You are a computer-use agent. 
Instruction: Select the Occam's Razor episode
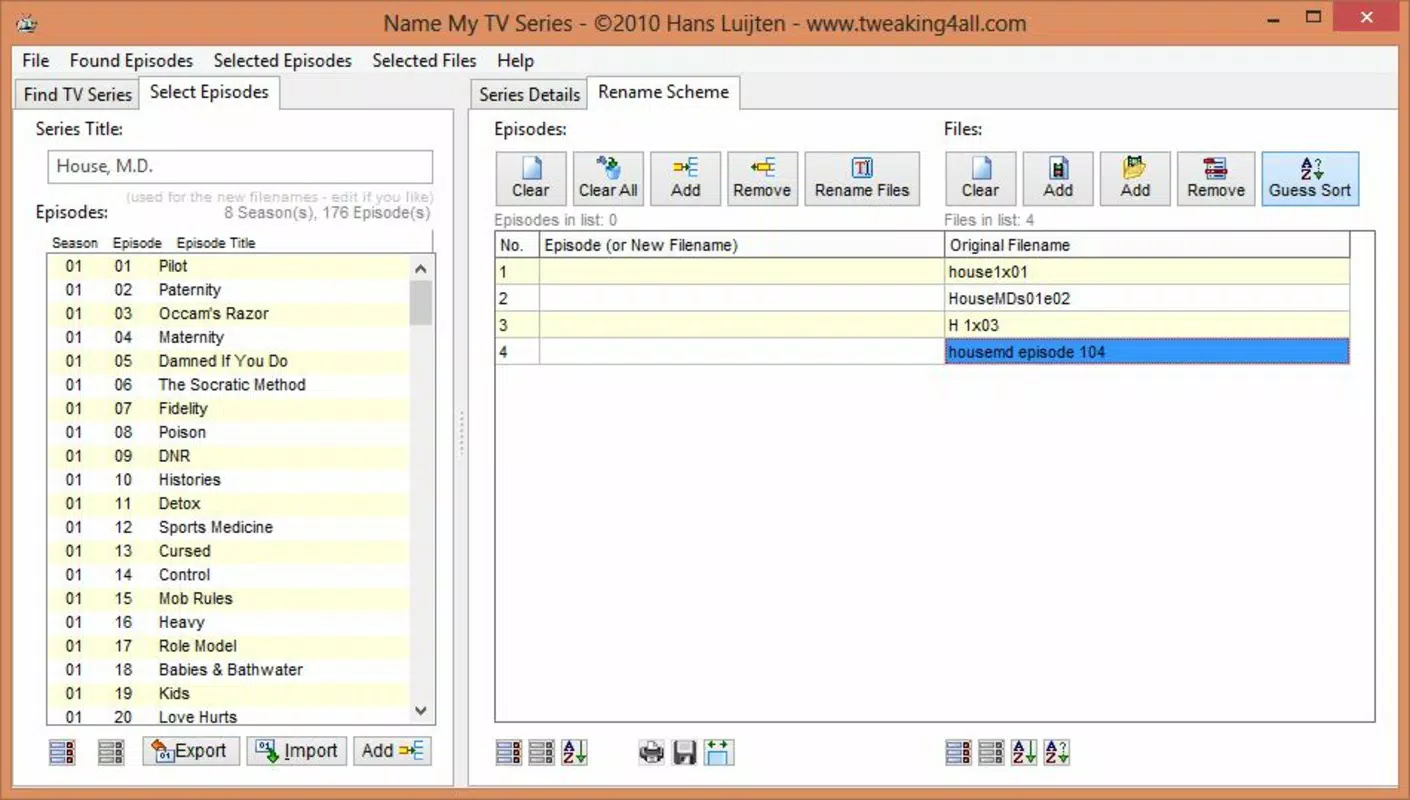point(229,314)
